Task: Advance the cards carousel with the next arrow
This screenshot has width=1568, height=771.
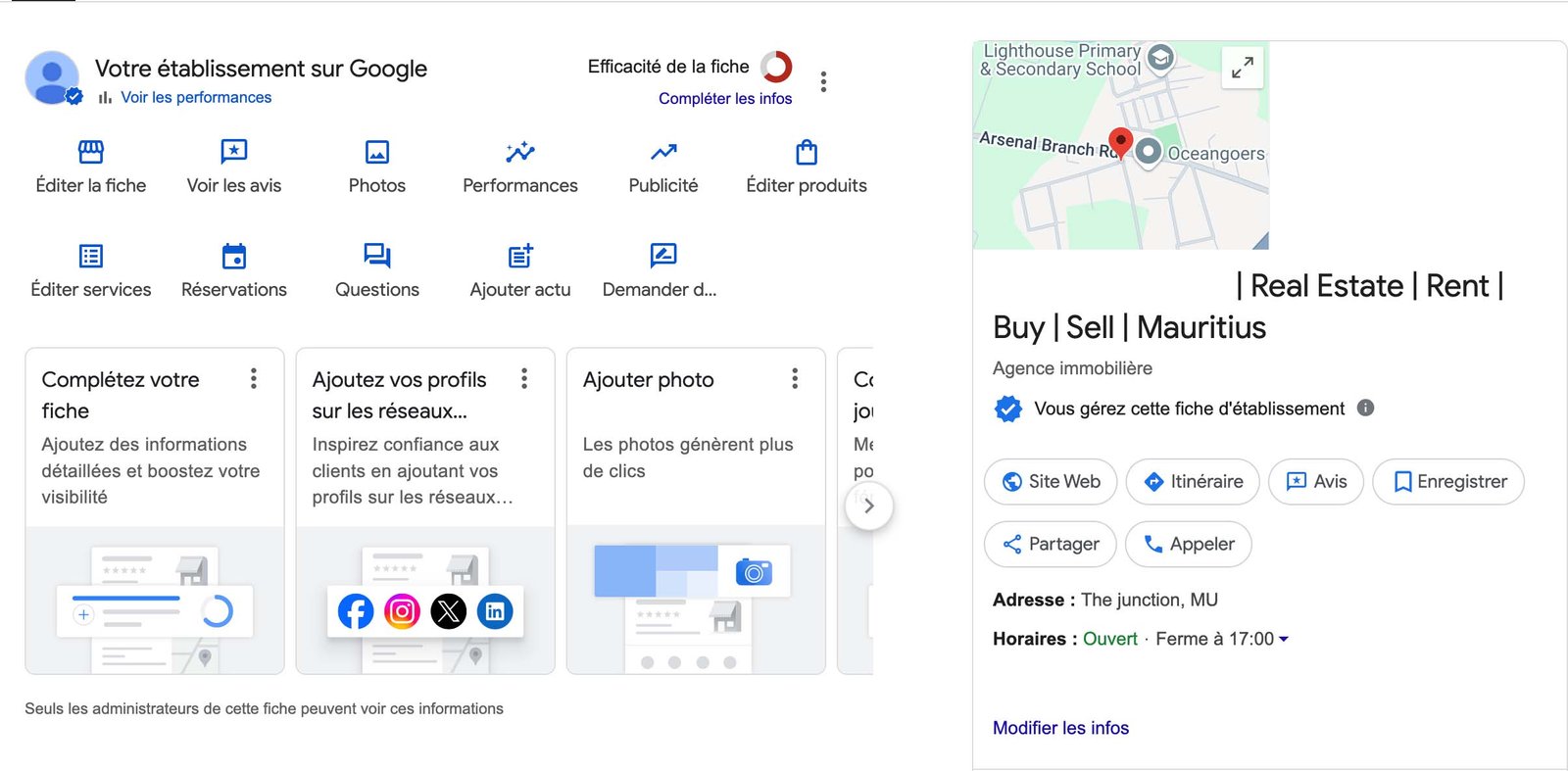Action: point(869,506)
